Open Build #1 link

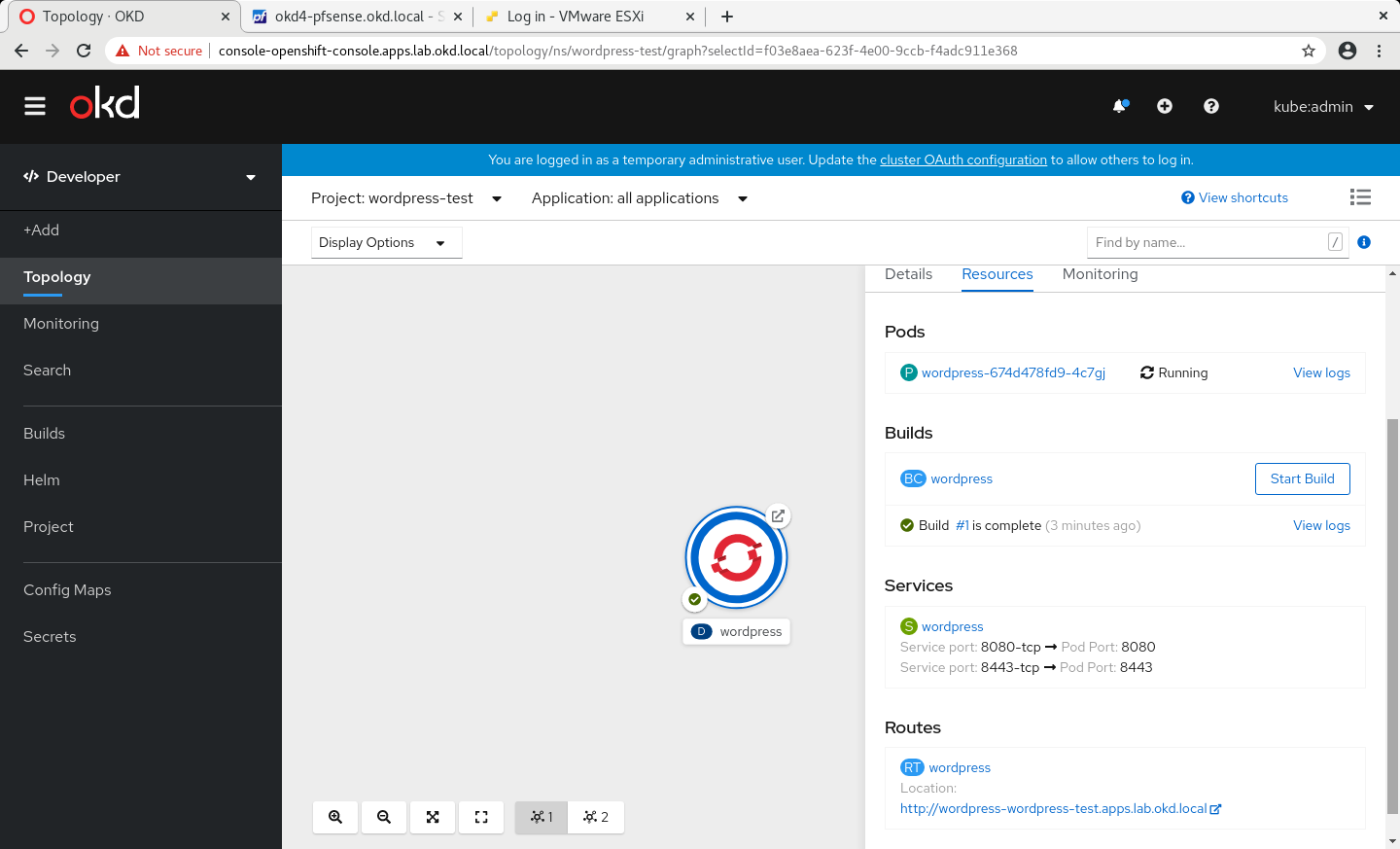962,525
